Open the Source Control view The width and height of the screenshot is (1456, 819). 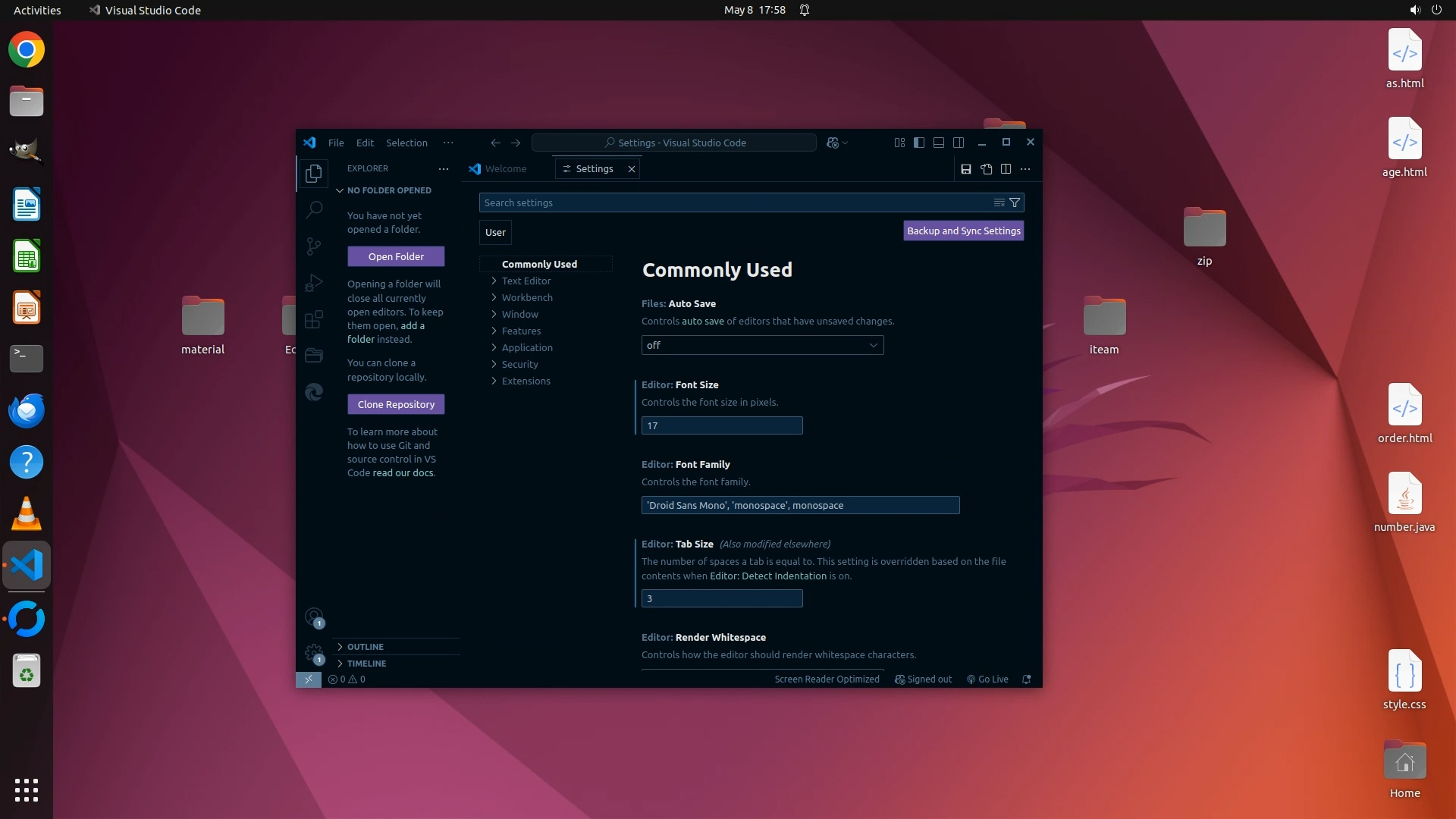(x=313, y=246)
